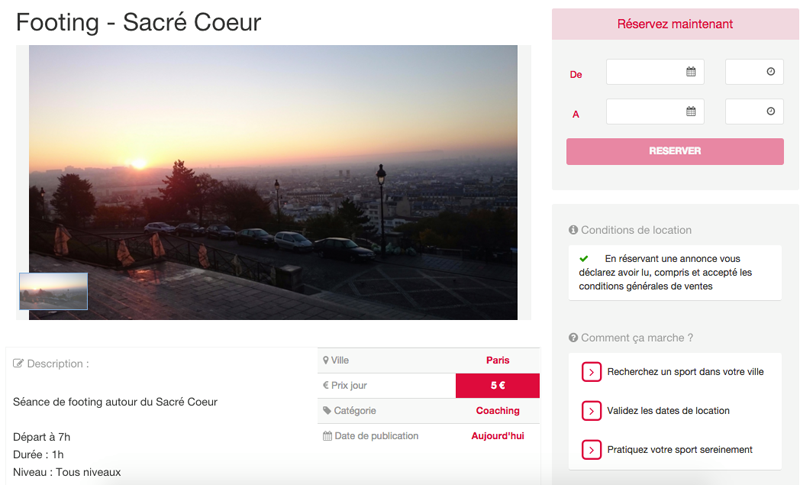Viewport: 800px width, 485px height.
Task: Select the small sunset thumbnail image
Action: pos(54,291)
